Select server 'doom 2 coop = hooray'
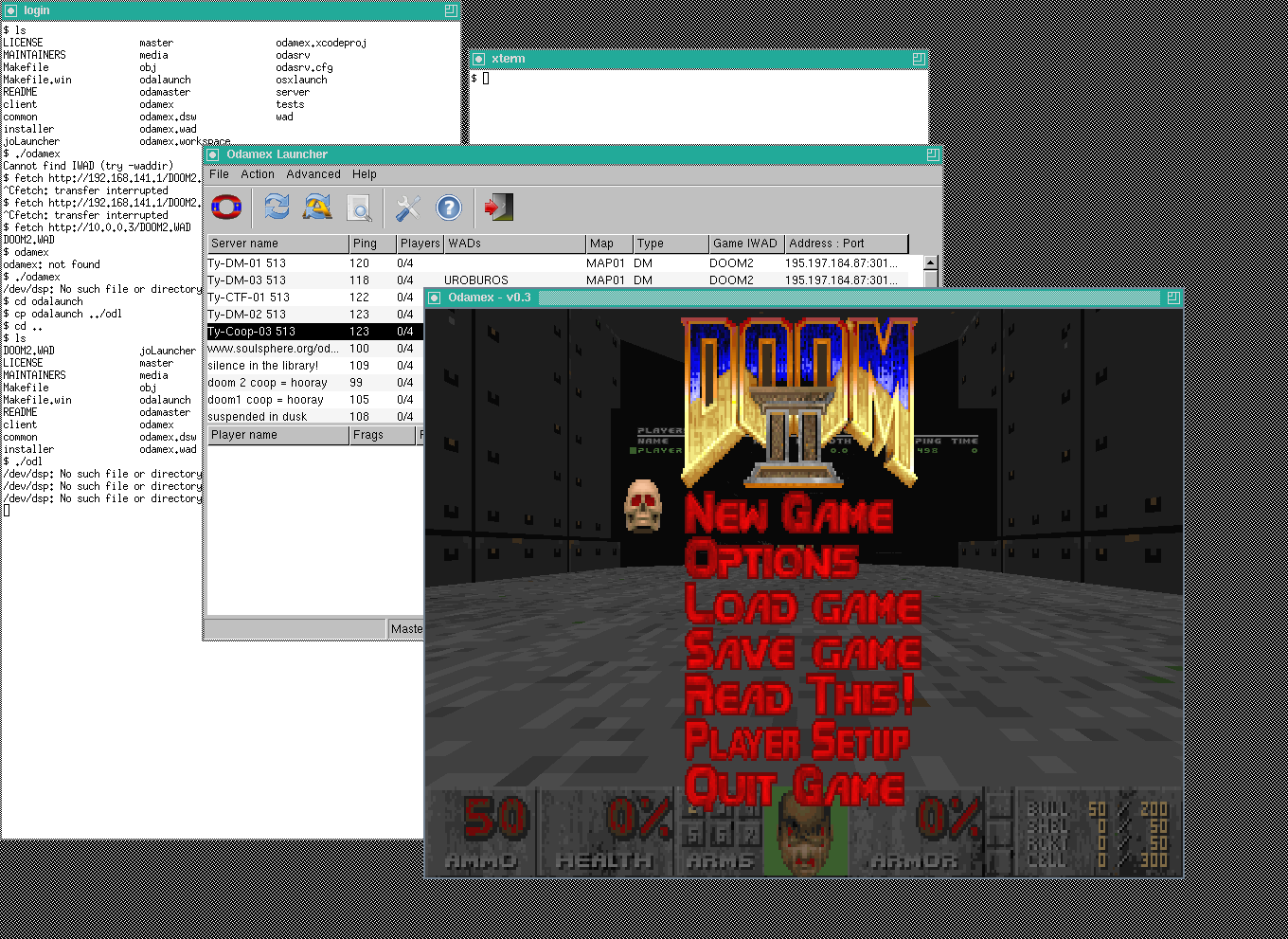The width and height of the screenshot is (1288, 939). click(x=315, y=383)
